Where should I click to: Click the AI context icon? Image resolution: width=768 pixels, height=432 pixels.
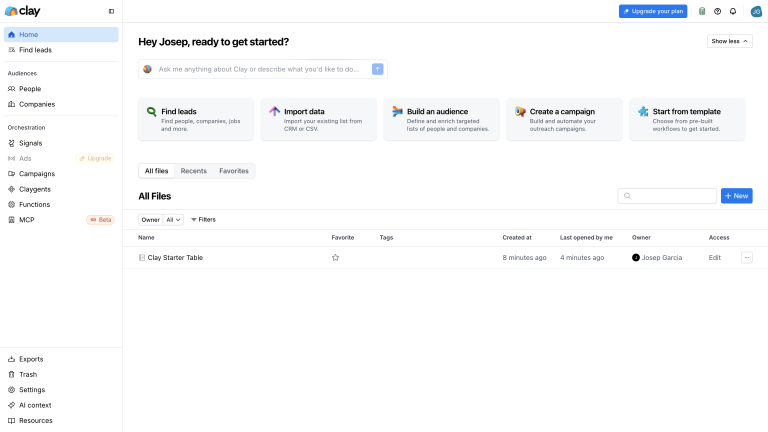(x=11, y=405)
